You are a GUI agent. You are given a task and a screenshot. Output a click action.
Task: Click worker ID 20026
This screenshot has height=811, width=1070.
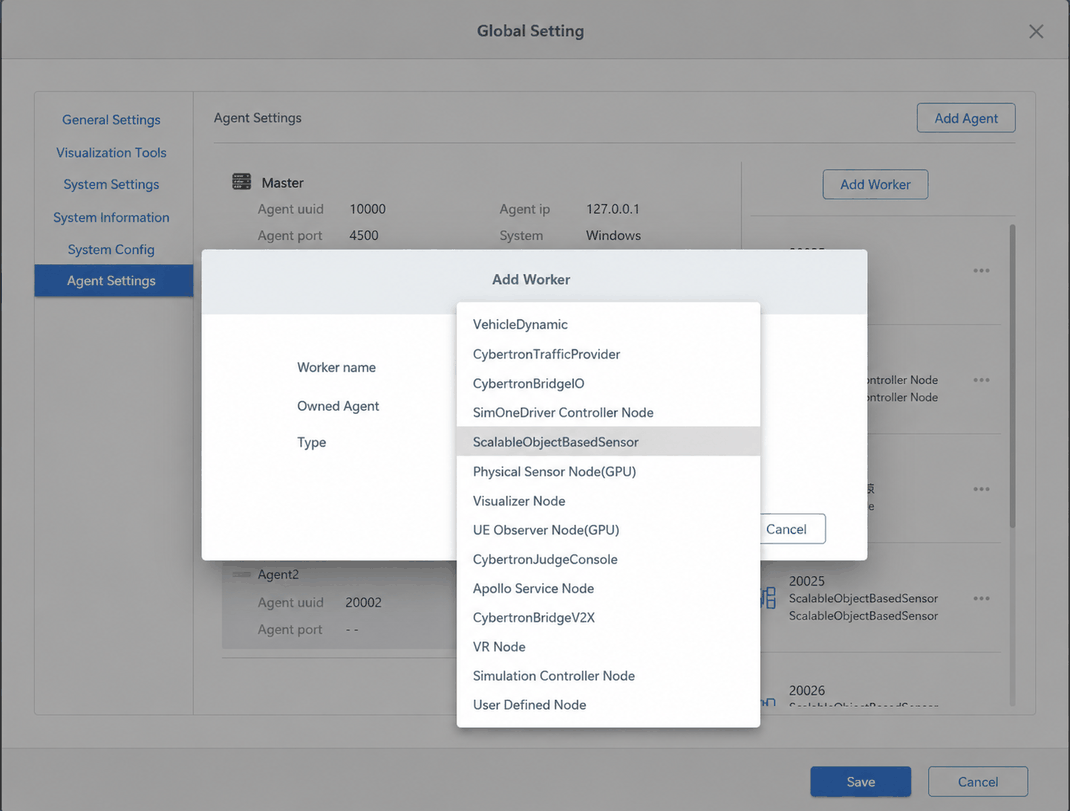click(x=807, y=690)
